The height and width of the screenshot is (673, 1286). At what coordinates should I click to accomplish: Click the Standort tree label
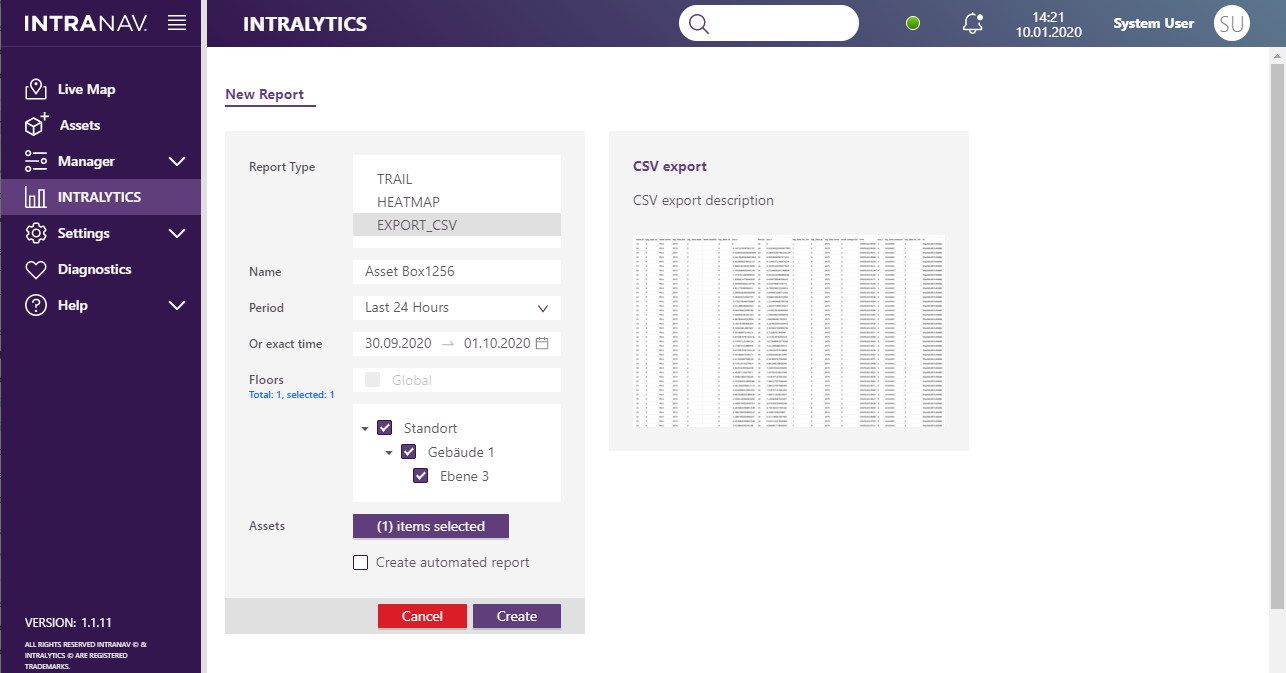[x=430, y=428]
